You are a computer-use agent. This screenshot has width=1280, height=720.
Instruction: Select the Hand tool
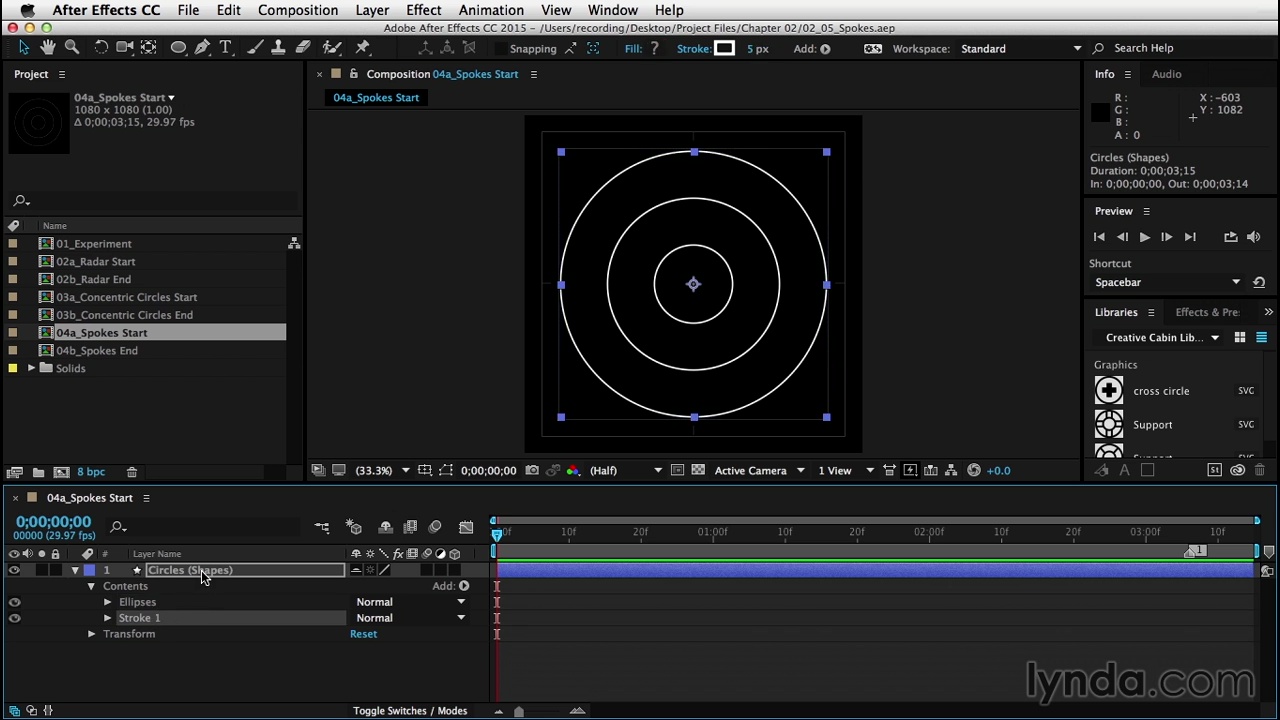pyautogui.click(x=47, y=48)
